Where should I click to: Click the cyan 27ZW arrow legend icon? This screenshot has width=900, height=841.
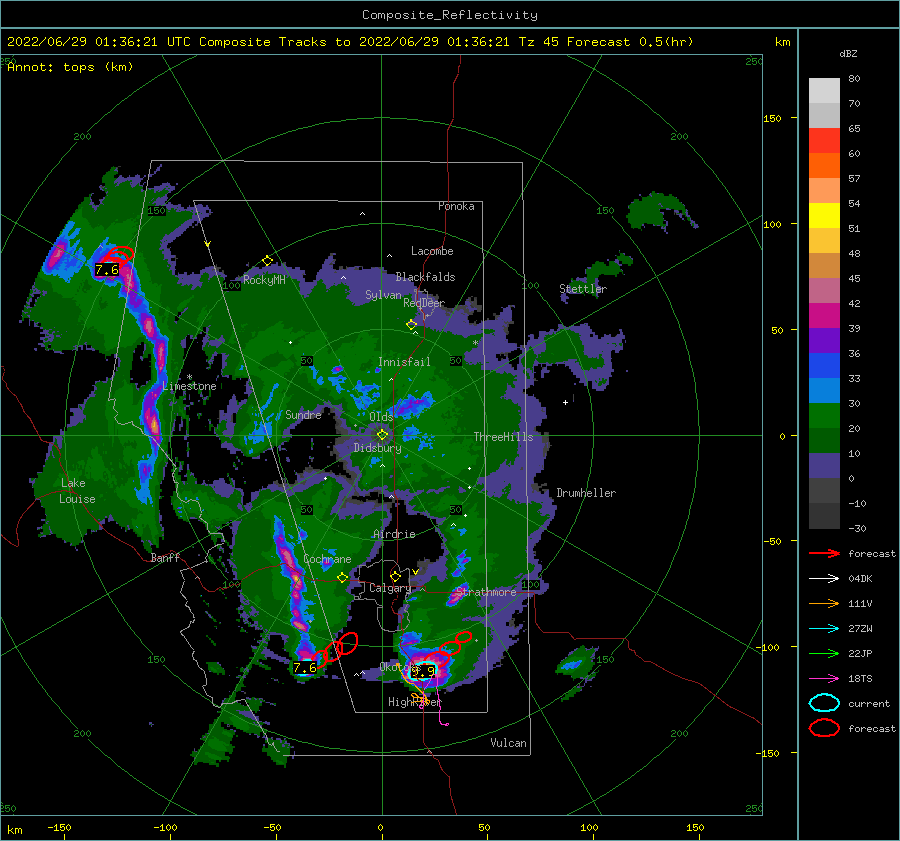[824, 629]
